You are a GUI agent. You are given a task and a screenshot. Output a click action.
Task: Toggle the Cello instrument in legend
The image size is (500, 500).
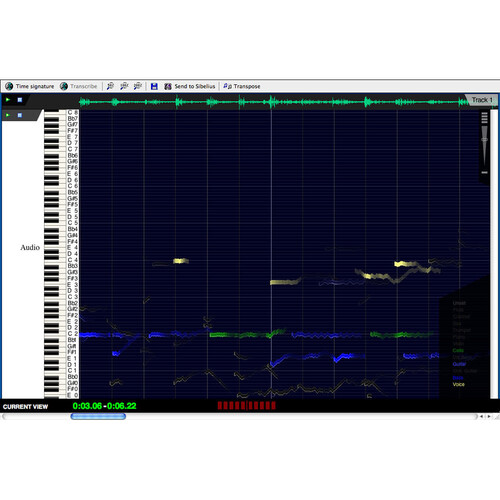[x=458, y=350]
